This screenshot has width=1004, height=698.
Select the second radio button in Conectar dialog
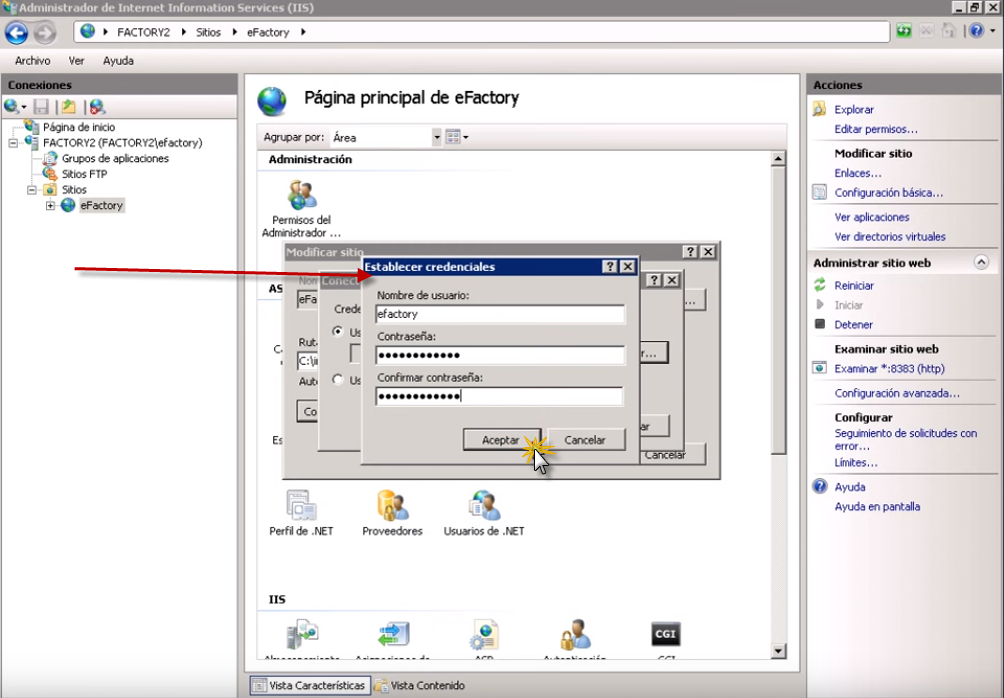pos(338,380)
